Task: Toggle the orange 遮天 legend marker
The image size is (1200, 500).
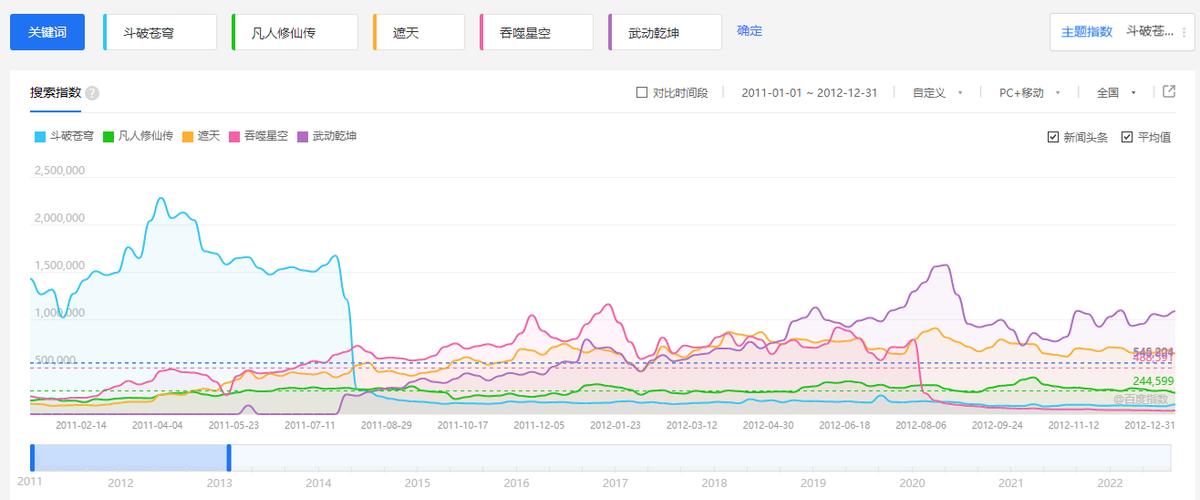Action: tap(187, 136)
